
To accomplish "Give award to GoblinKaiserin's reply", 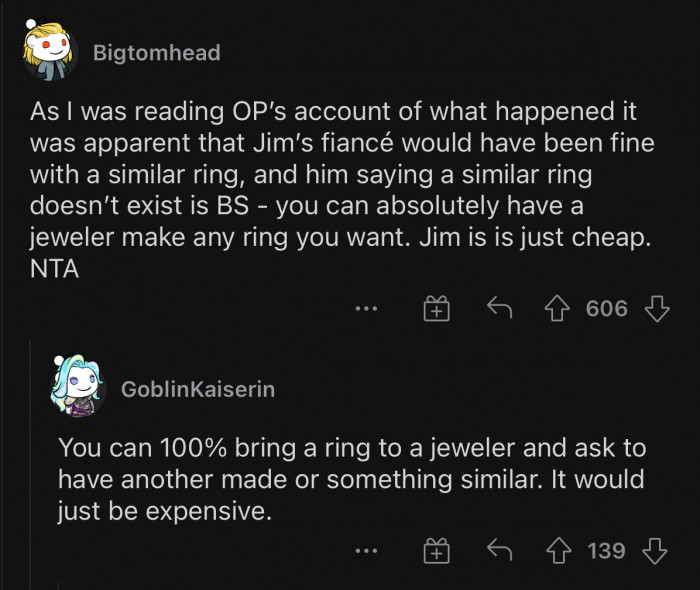I will point(437,551).
